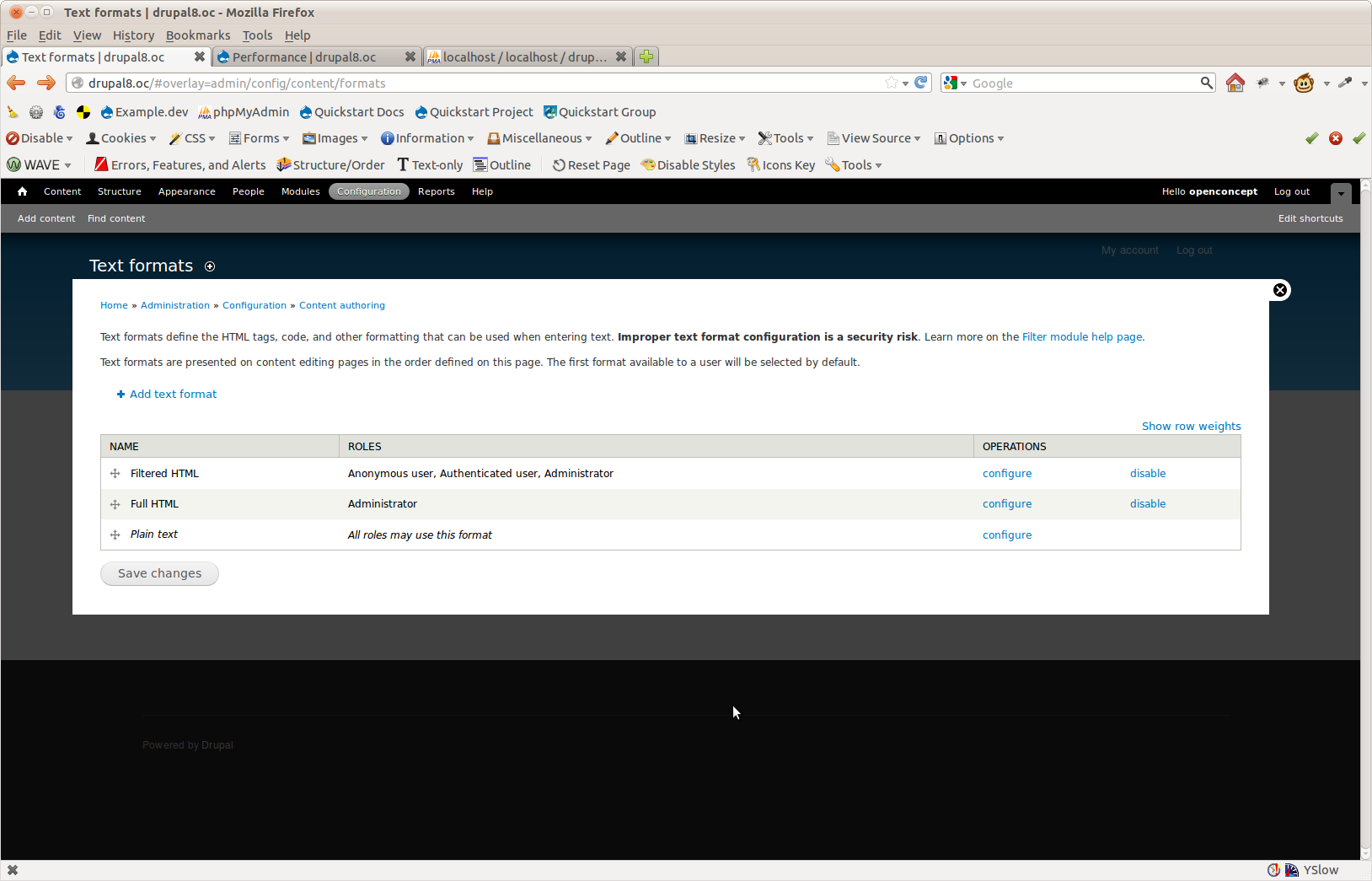
Task: Grab the Plain text row drag handle
Action: 115,535
